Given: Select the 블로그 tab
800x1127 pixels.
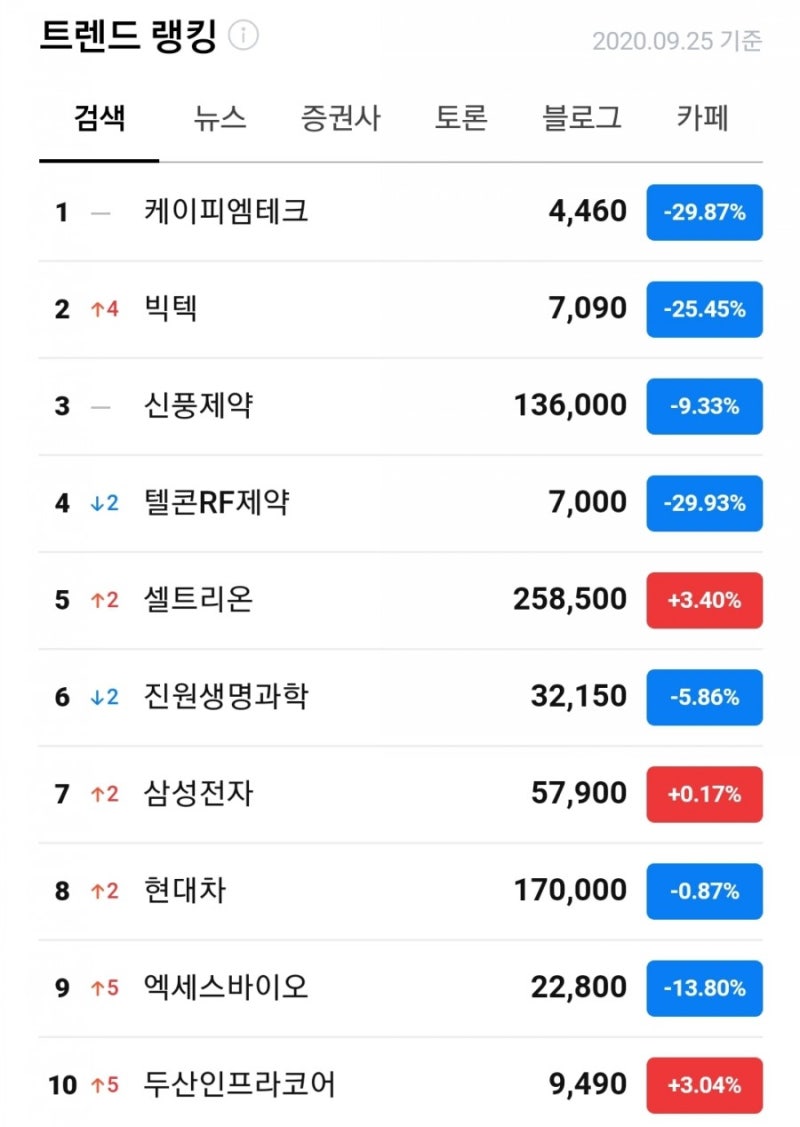Looking at the screenshot, I should (578, 118).
